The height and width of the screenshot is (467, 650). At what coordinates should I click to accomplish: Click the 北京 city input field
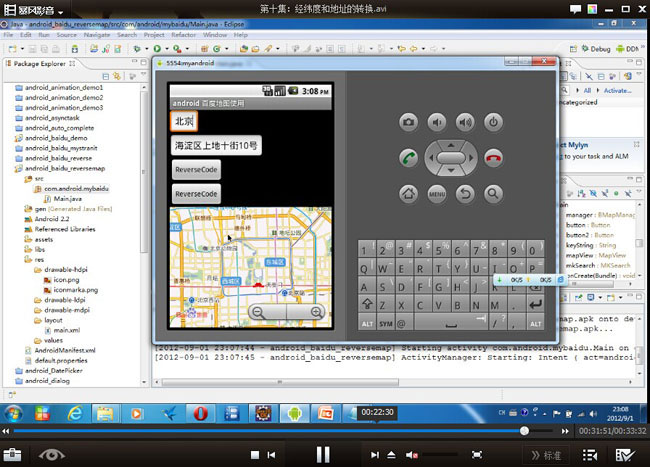point(184,121)
